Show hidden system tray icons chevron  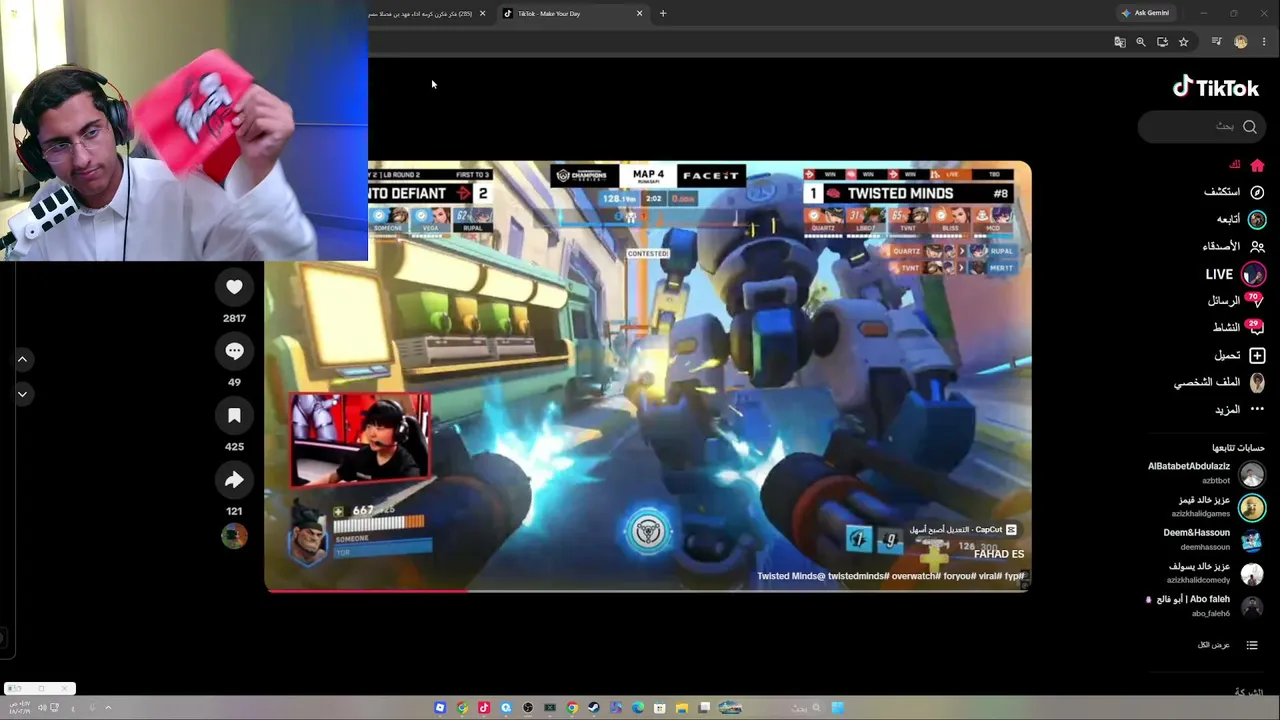click(108, 708)
